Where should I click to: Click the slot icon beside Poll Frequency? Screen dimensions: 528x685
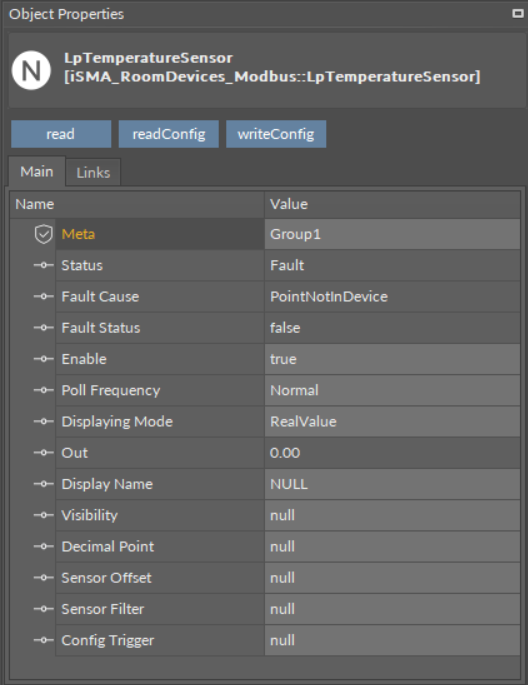point(44,390)
